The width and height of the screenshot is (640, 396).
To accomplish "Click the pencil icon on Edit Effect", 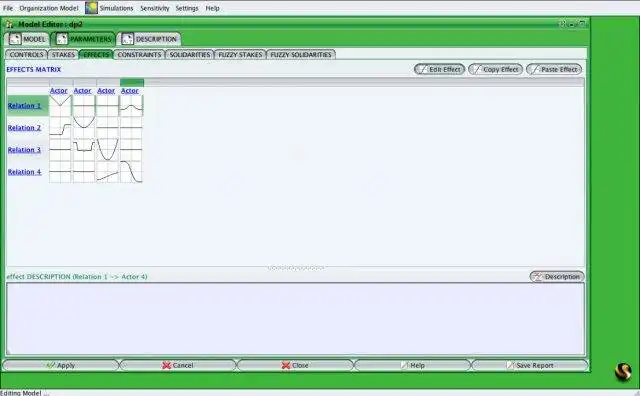I will (x=422, y=69).
